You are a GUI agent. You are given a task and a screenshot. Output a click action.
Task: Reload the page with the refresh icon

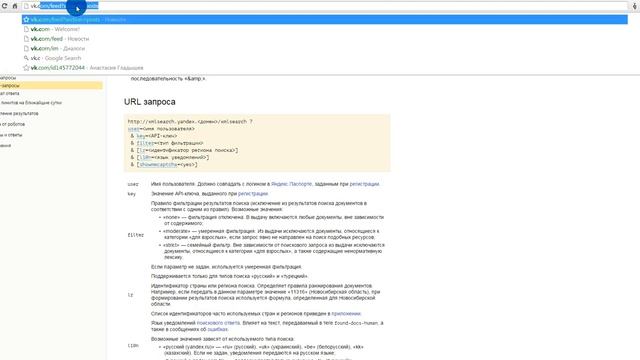[x=4, y=6]
